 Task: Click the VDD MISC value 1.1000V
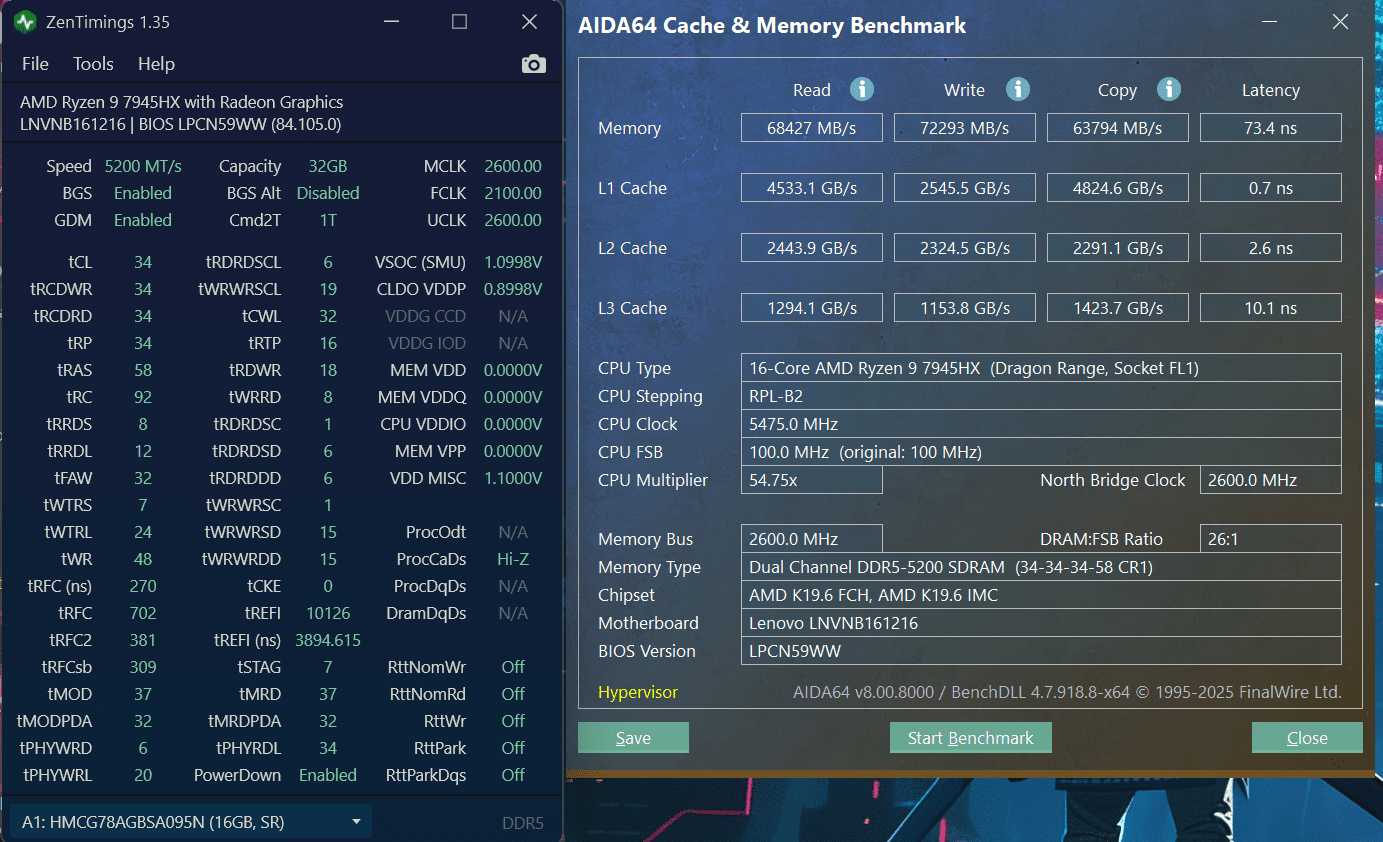point(513,478)
